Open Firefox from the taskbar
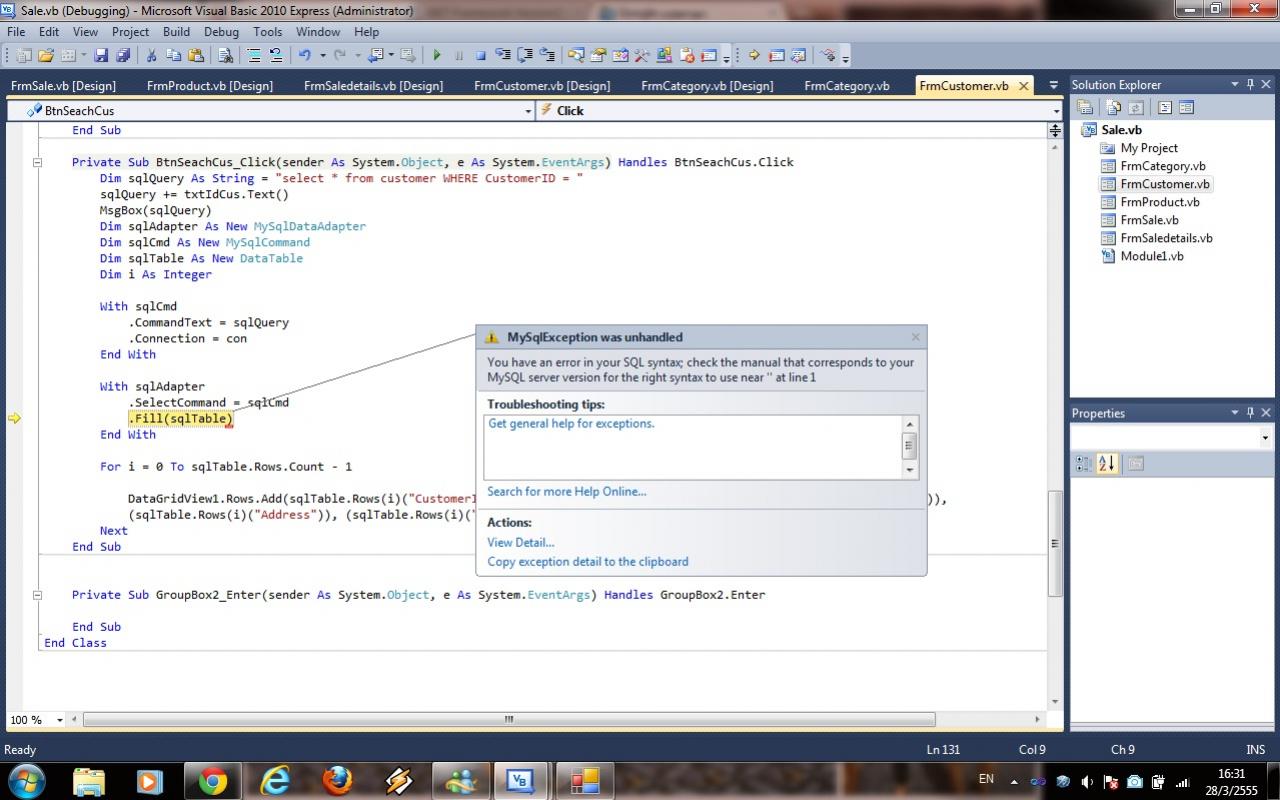Image resolution: width=1280 pixels, height=800 pixels. click(x=337, y=781)
